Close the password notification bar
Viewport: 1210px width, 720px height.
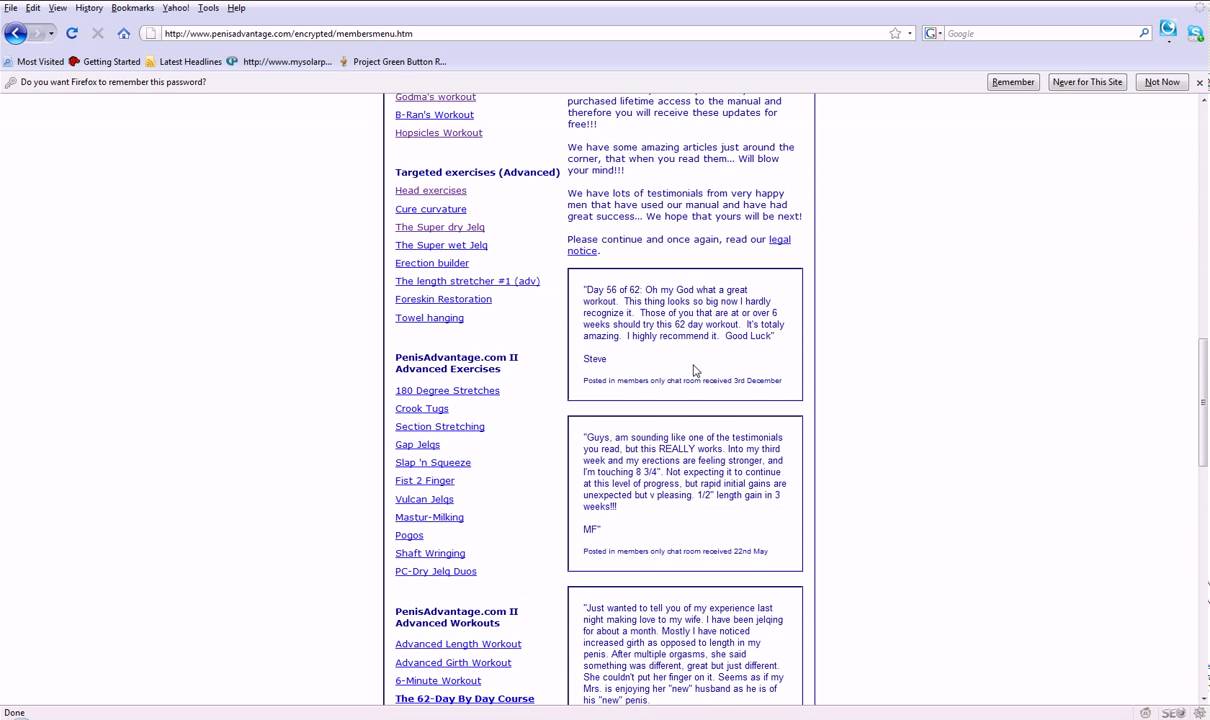coord(1200,82)
